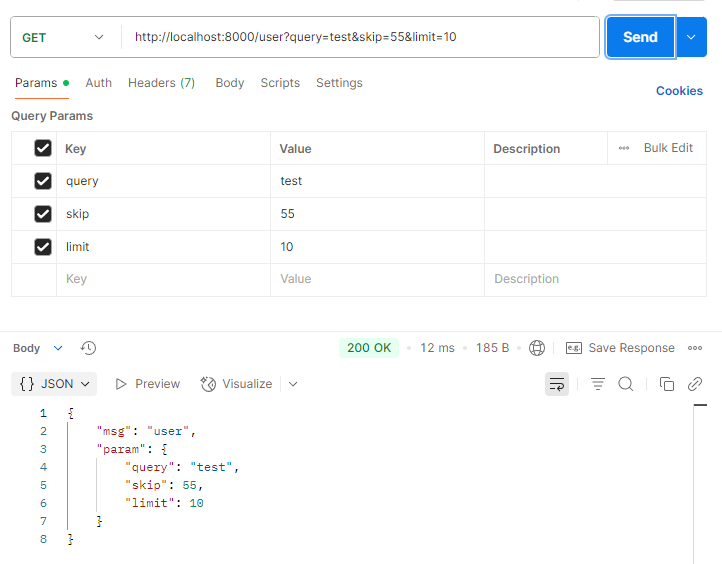
Task: Open the JSON format dropdown
Action: (54, 384)
